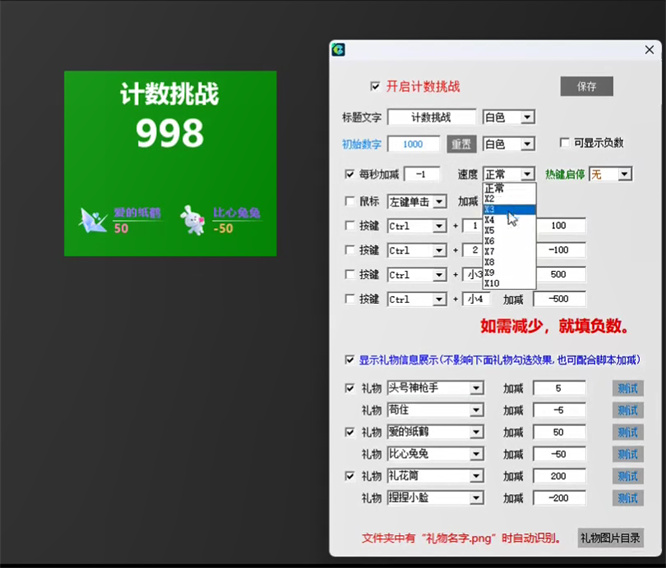Click the app logo icon in title bar
This screenshot has height=568, width=666.
(339, 49)
